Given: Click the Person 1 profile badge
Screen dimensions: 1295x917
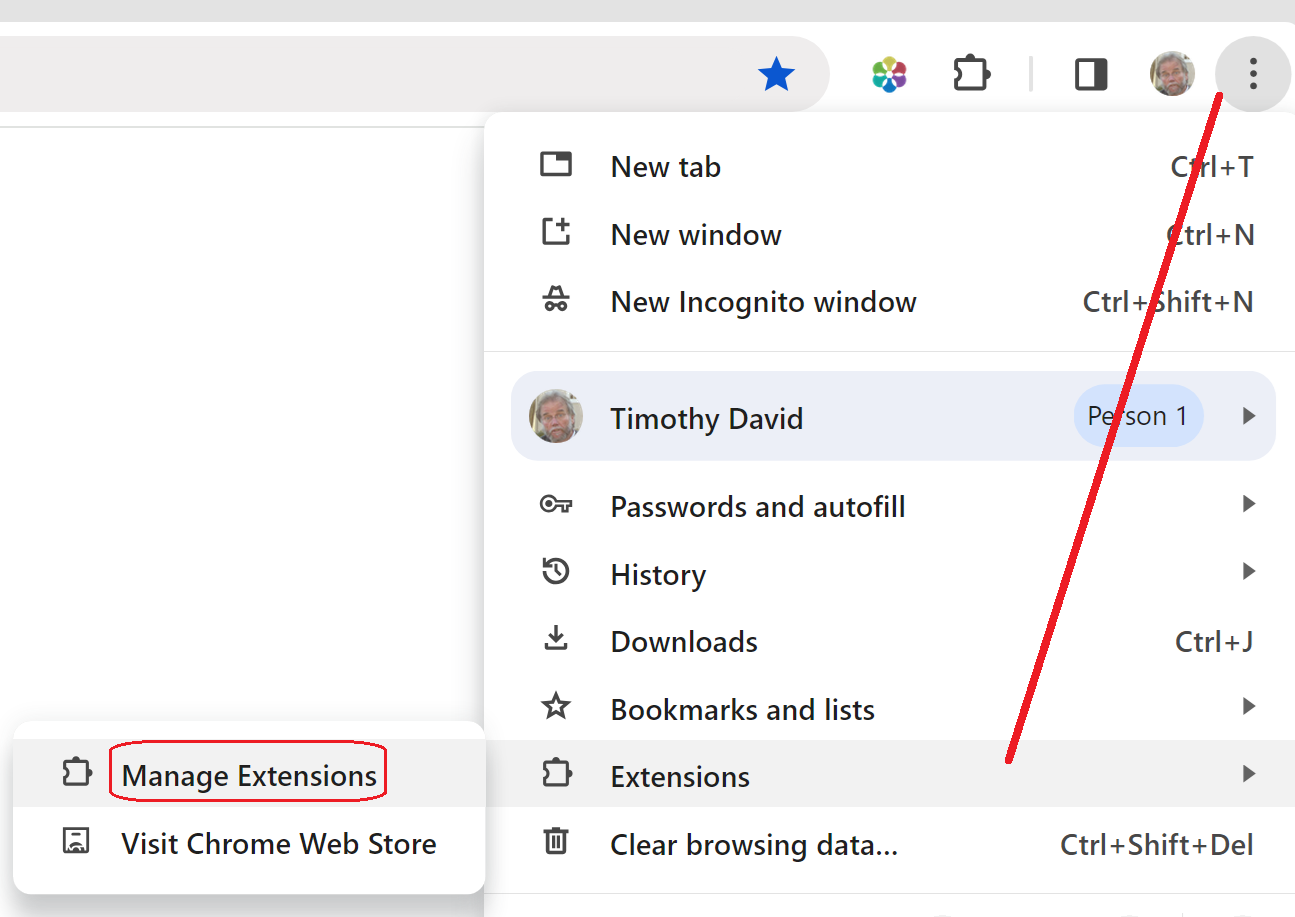Looking at the screenshot, I should click(1138, 416).
